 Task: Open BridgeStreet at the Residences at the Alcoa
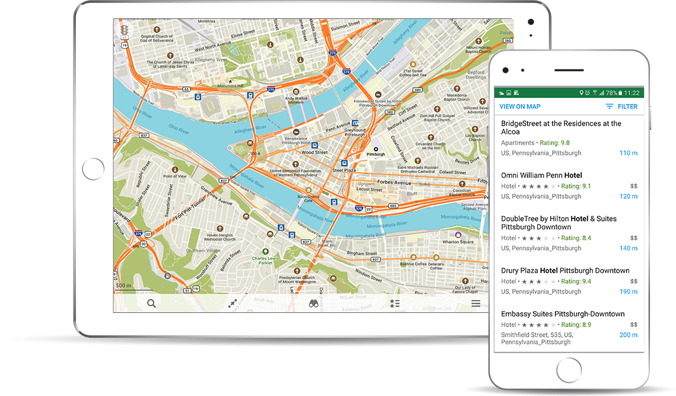click(x=569, y=138)
